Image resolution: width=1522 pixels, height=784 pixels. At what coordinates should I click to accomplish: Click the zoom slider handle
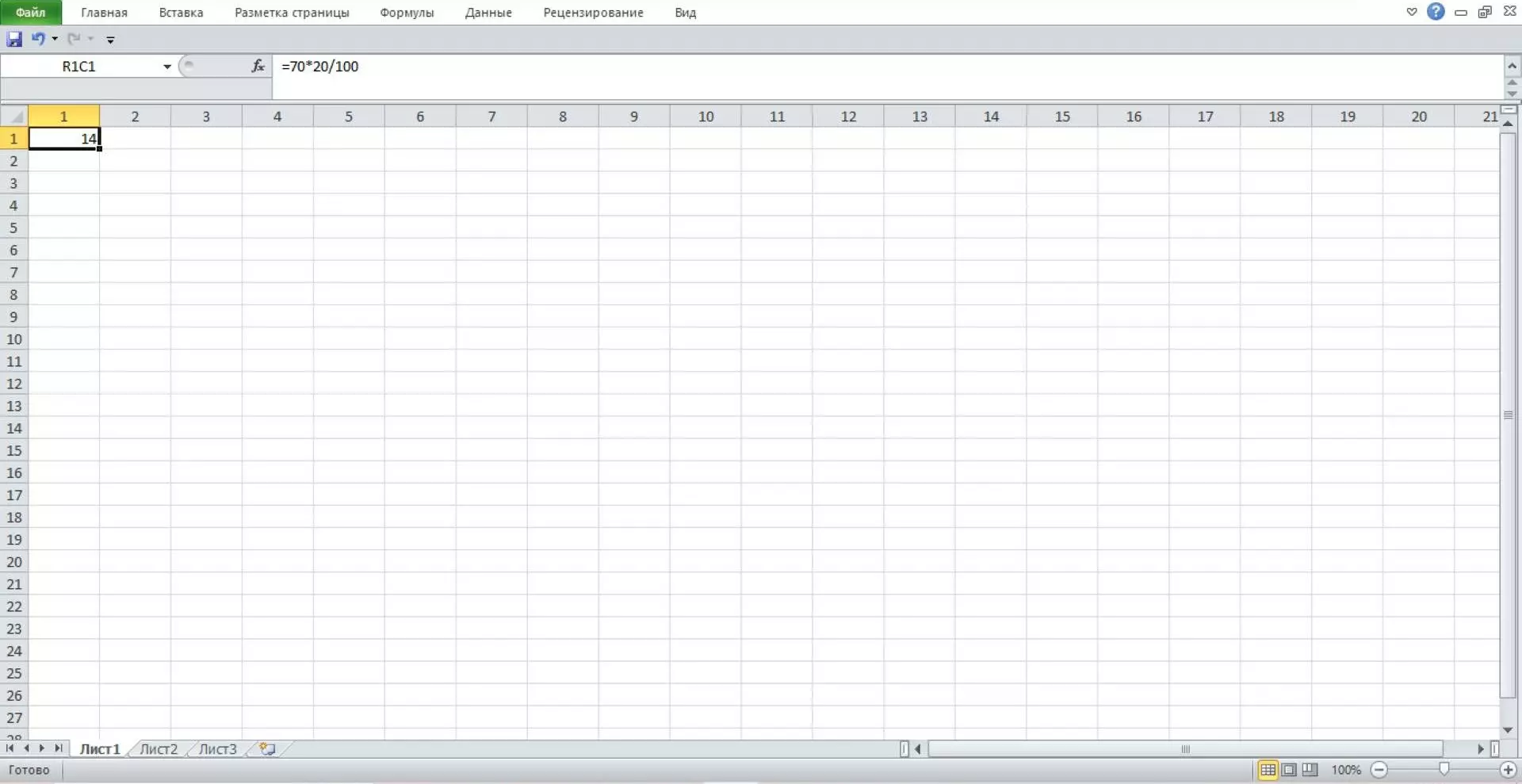click(1444, 770)
